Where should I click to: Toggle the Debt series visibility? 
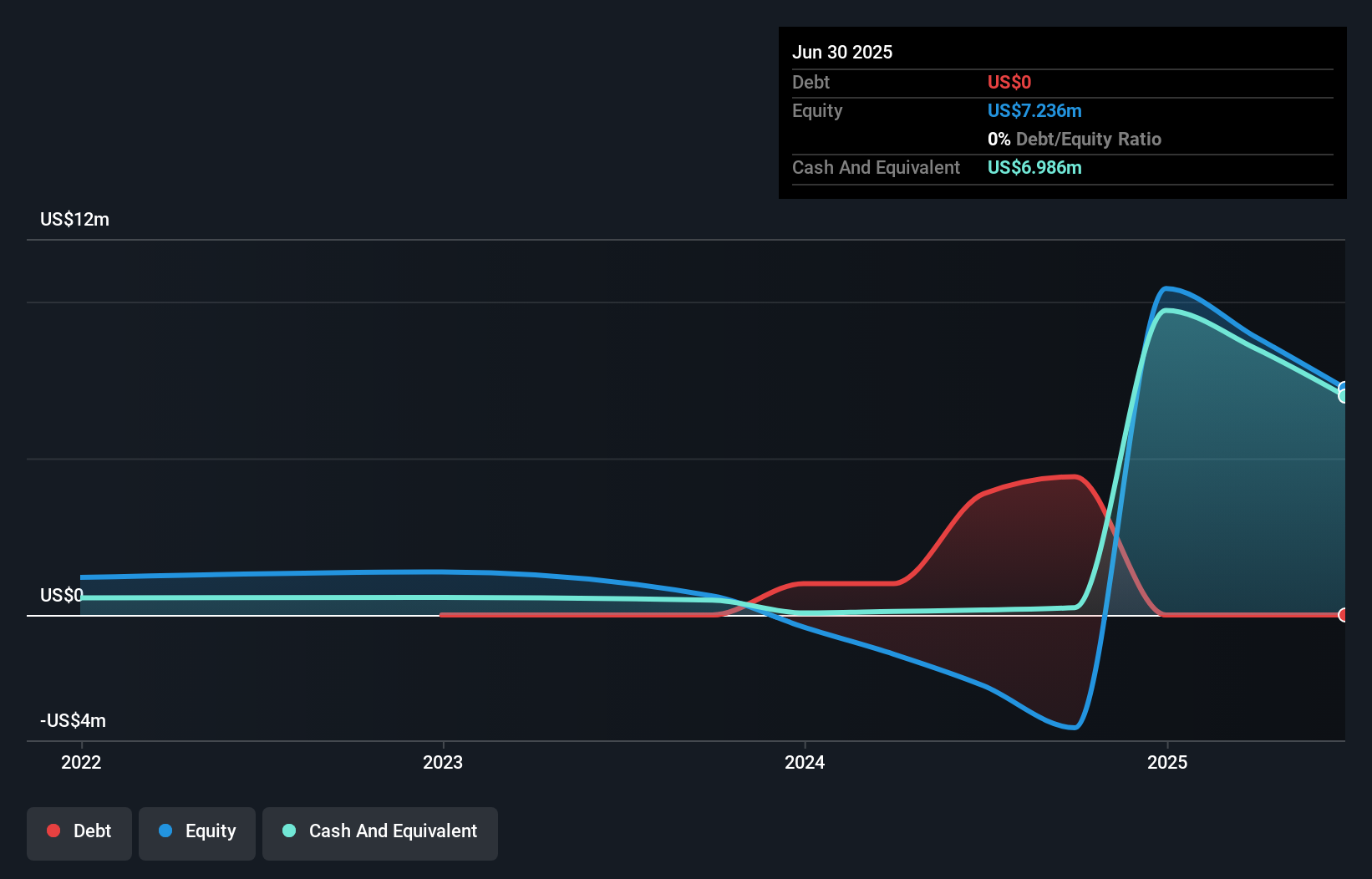79,831
